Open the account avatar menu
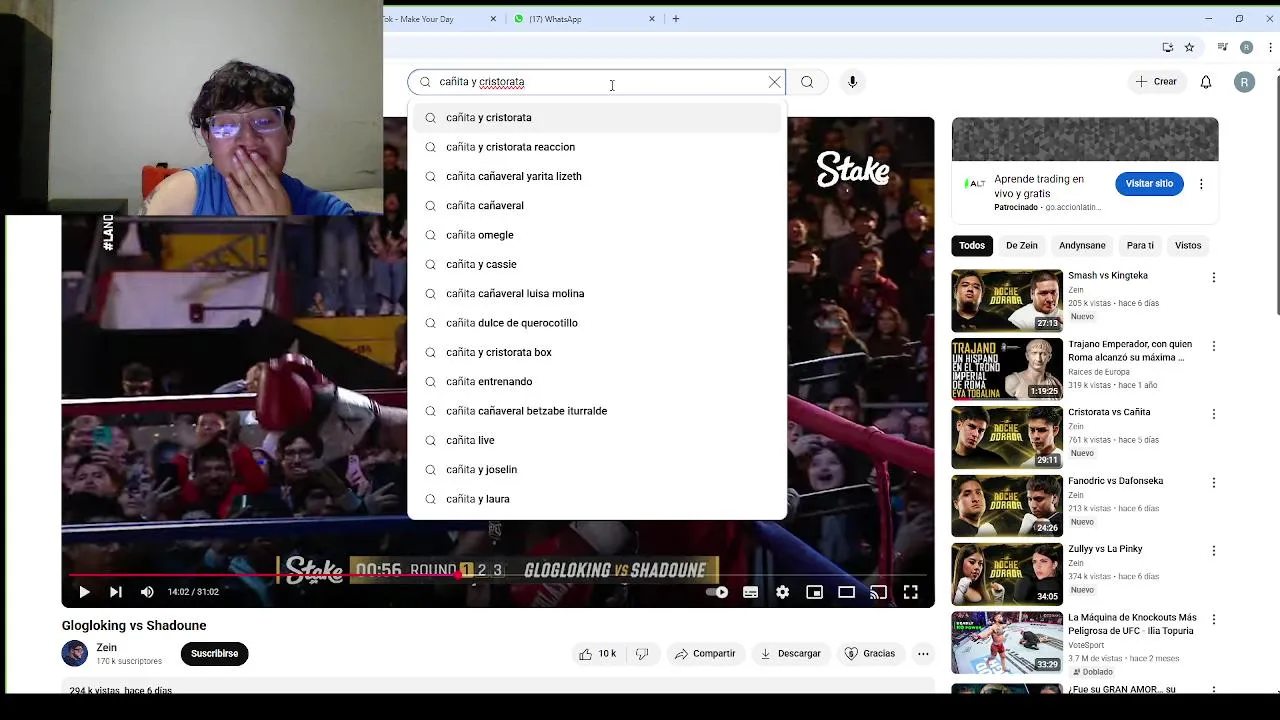This screenshot has height=720, width=1280. tap(1244, 82)
